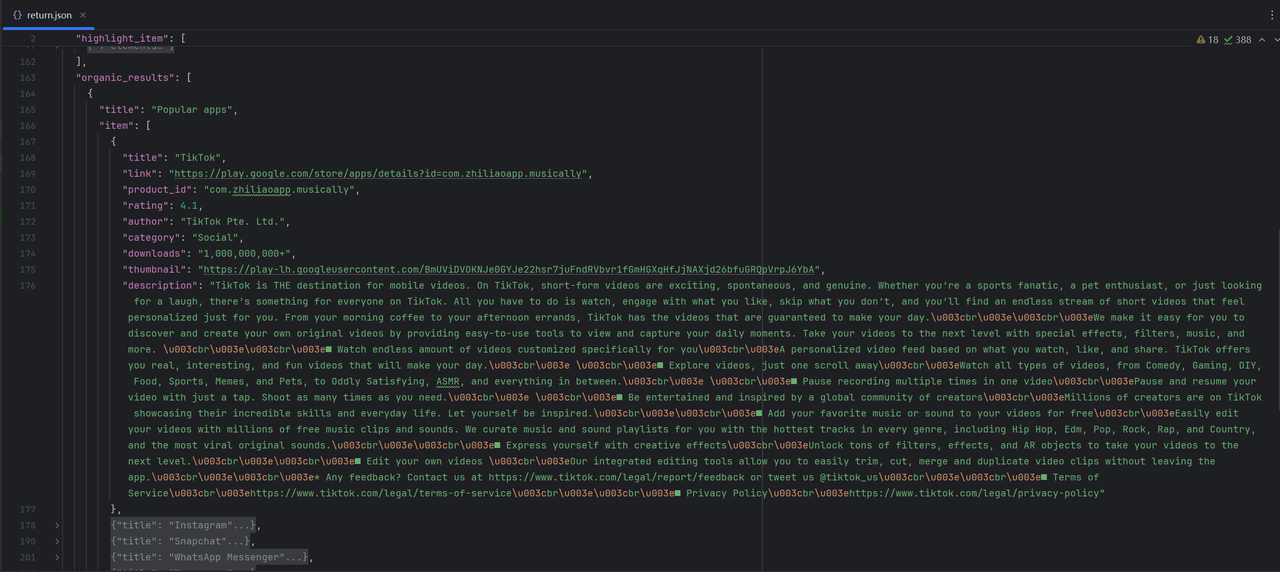1280x572 pixels.
Task: Open the play.google.com TikTok store link
Action: pos(378,174)
